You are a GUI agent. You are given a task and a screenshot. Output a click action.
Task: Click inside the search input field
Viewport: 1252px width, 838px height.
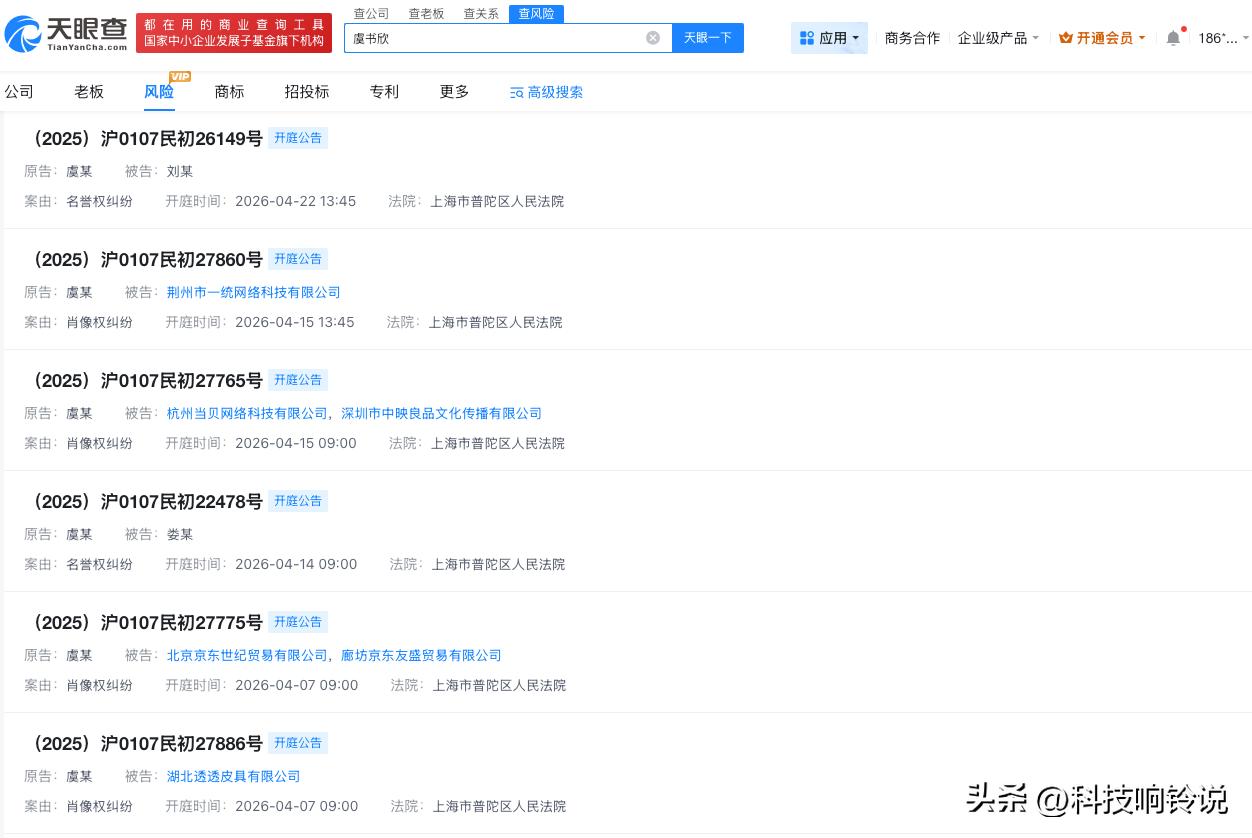(x=500, y=37)
